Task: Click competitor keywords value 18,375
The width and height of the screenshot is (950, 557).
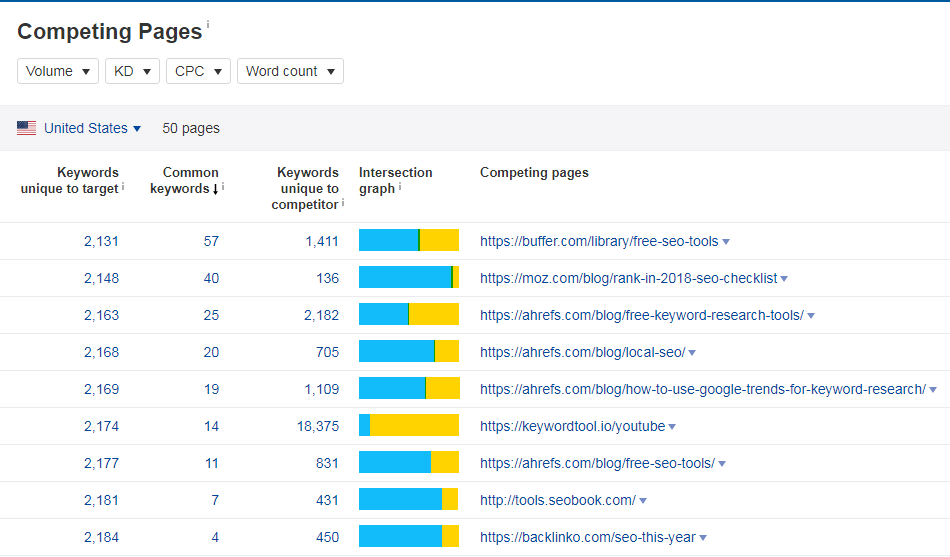Action: click(317, 426)
